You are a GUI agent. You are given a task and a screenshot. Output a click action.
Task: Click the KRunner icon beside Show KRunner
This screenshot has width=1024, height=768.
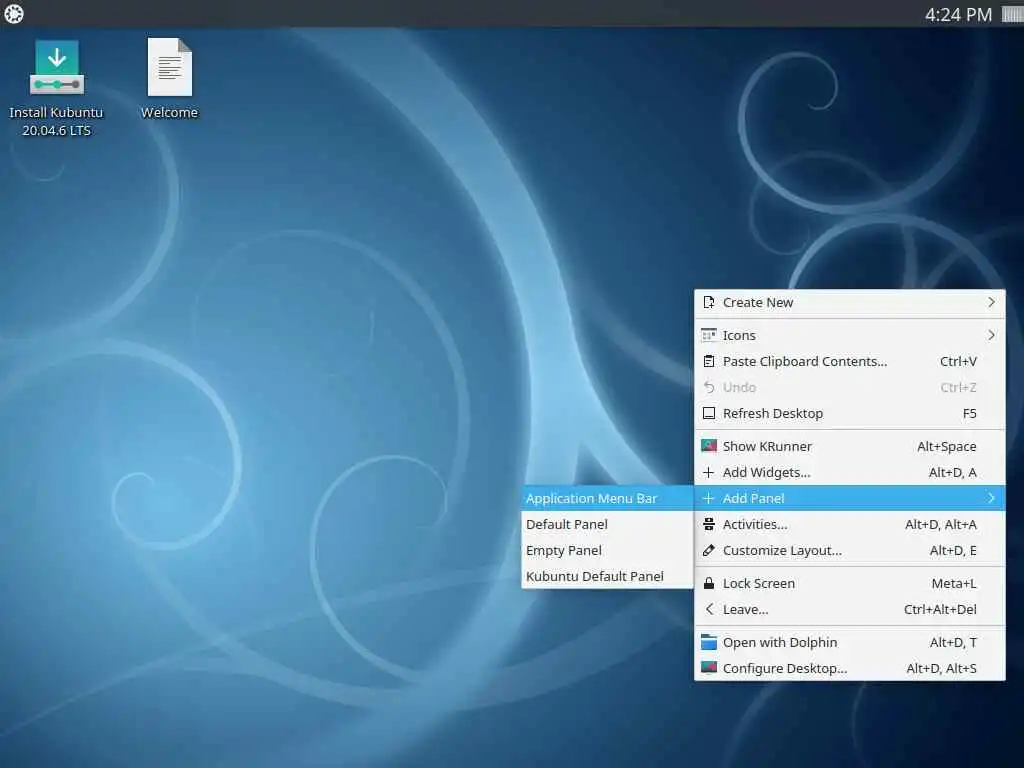tap(709, 446)
